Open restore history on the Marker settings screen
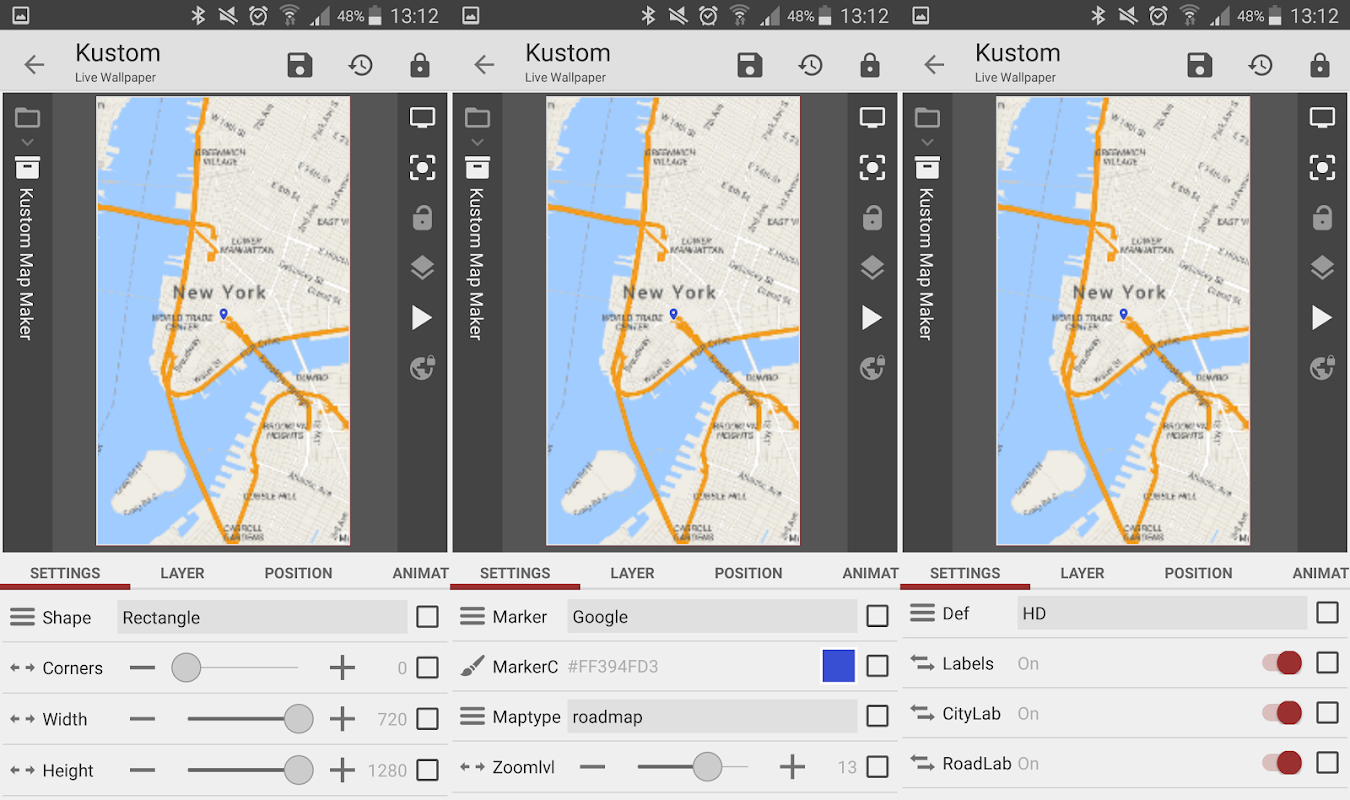 point(810,66)
